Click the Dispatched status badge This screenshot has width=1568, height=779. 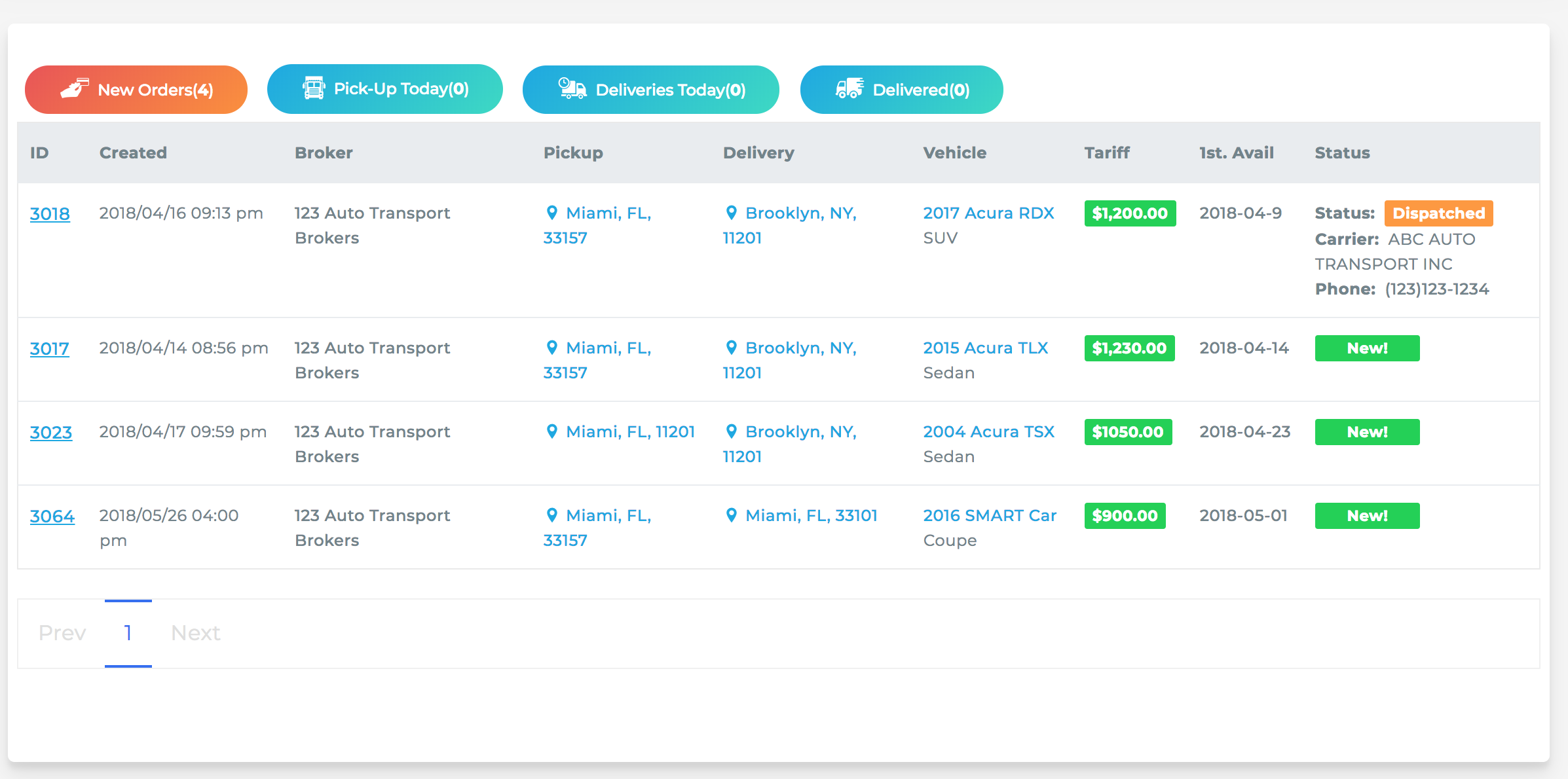(1438, 213)
